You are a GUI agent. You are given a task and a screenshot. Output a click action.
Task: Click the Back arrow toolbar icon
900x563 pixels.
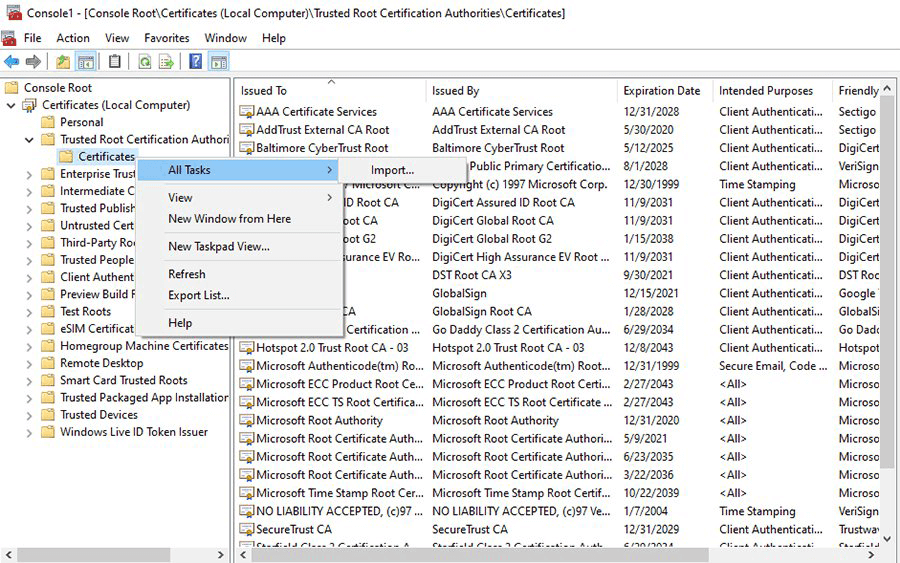[12, 62]
